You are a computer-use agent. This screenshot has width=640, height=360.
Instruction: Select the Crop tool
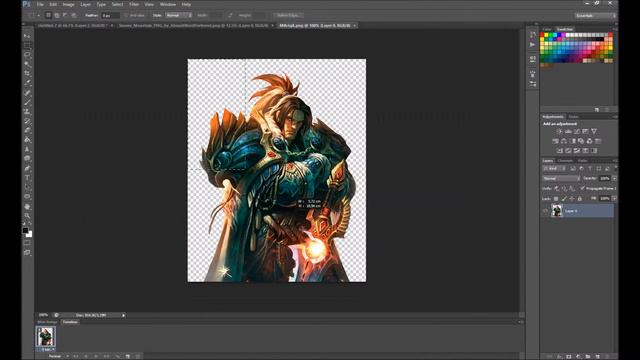[27, 73]
